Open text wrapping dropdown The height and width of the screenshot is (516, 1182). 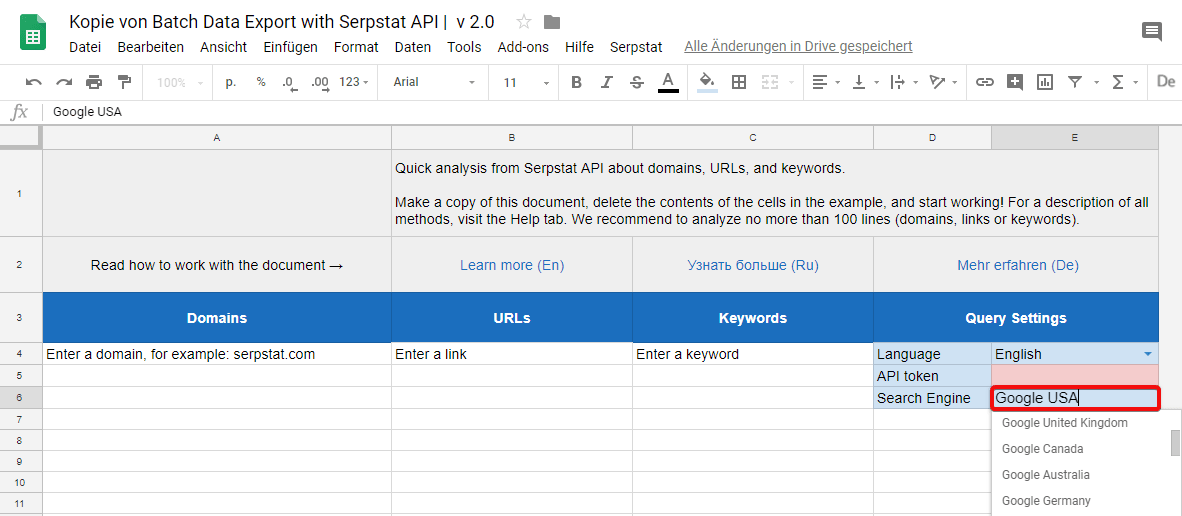coord(905,83)
